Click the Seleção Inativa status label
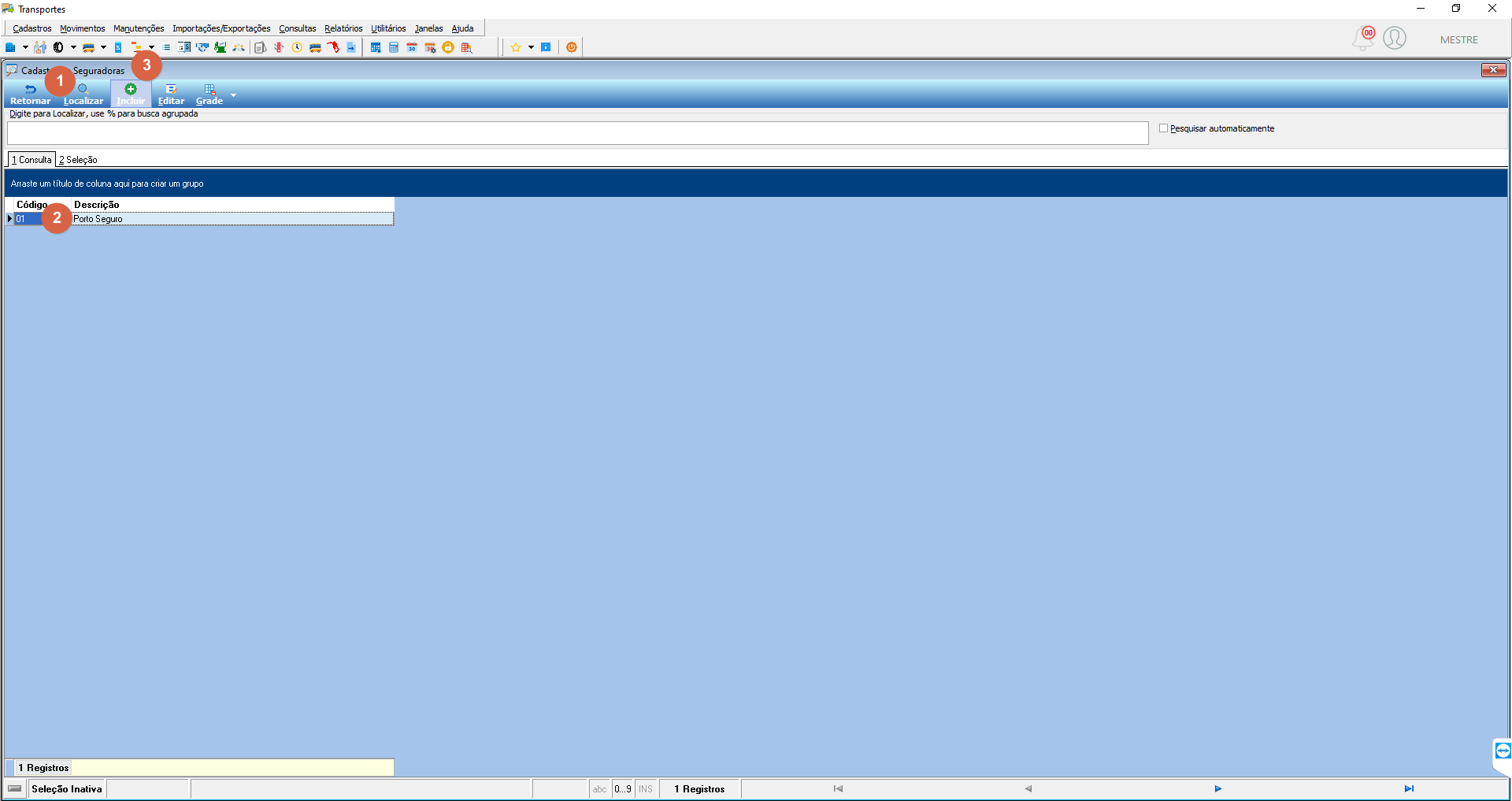The height and width of the screenshot is (801, 1512). pos(67,788)
